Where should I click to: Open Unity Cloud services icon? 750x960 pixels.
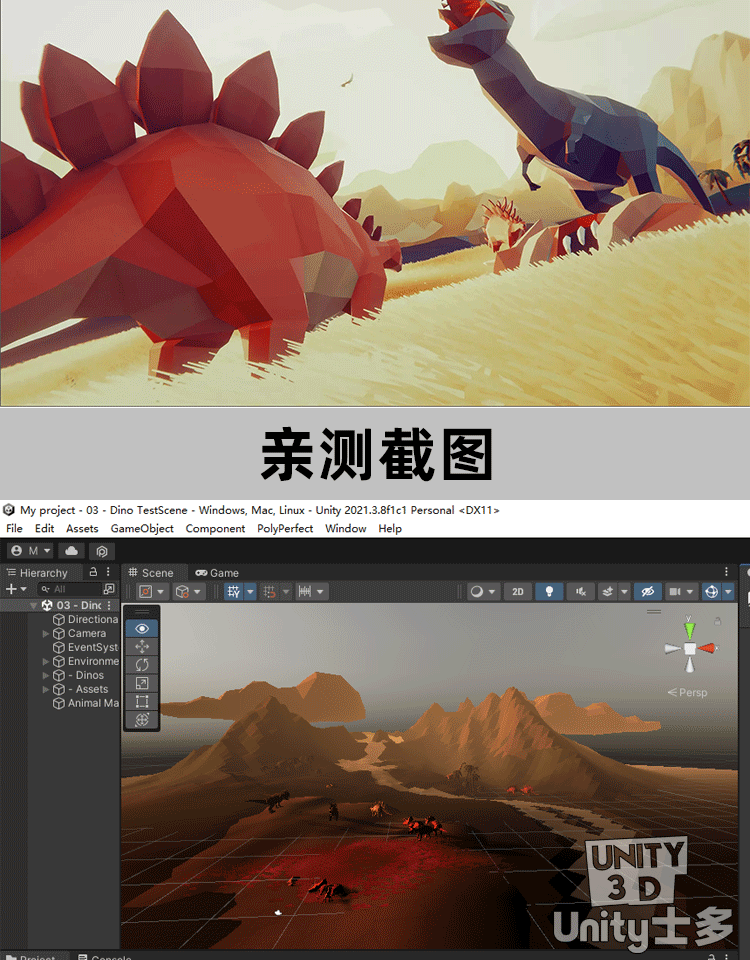click(x=72, y=550)
